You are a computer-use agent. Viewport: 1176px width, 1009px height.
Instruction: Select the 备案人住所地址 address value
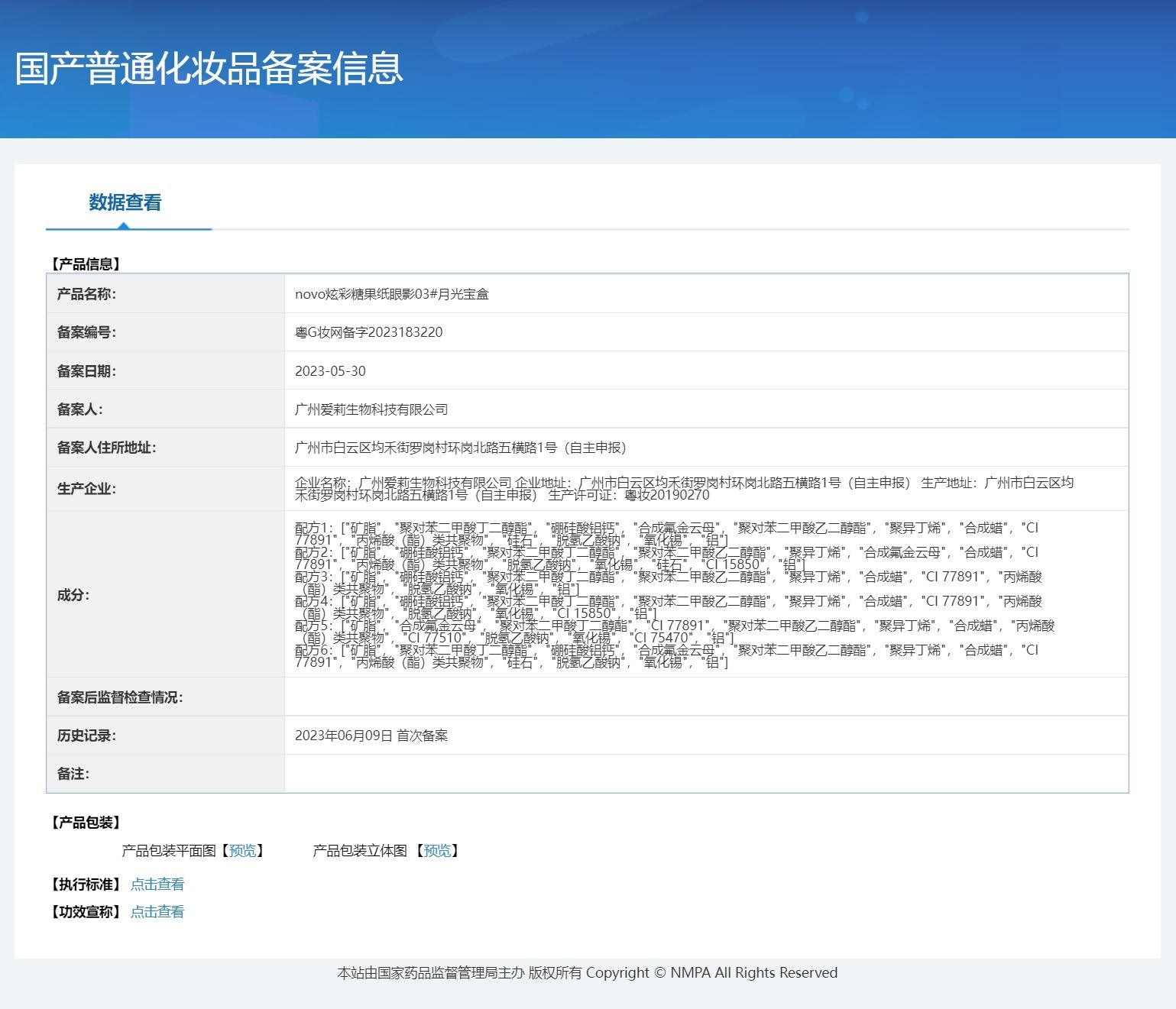point(461,448)
